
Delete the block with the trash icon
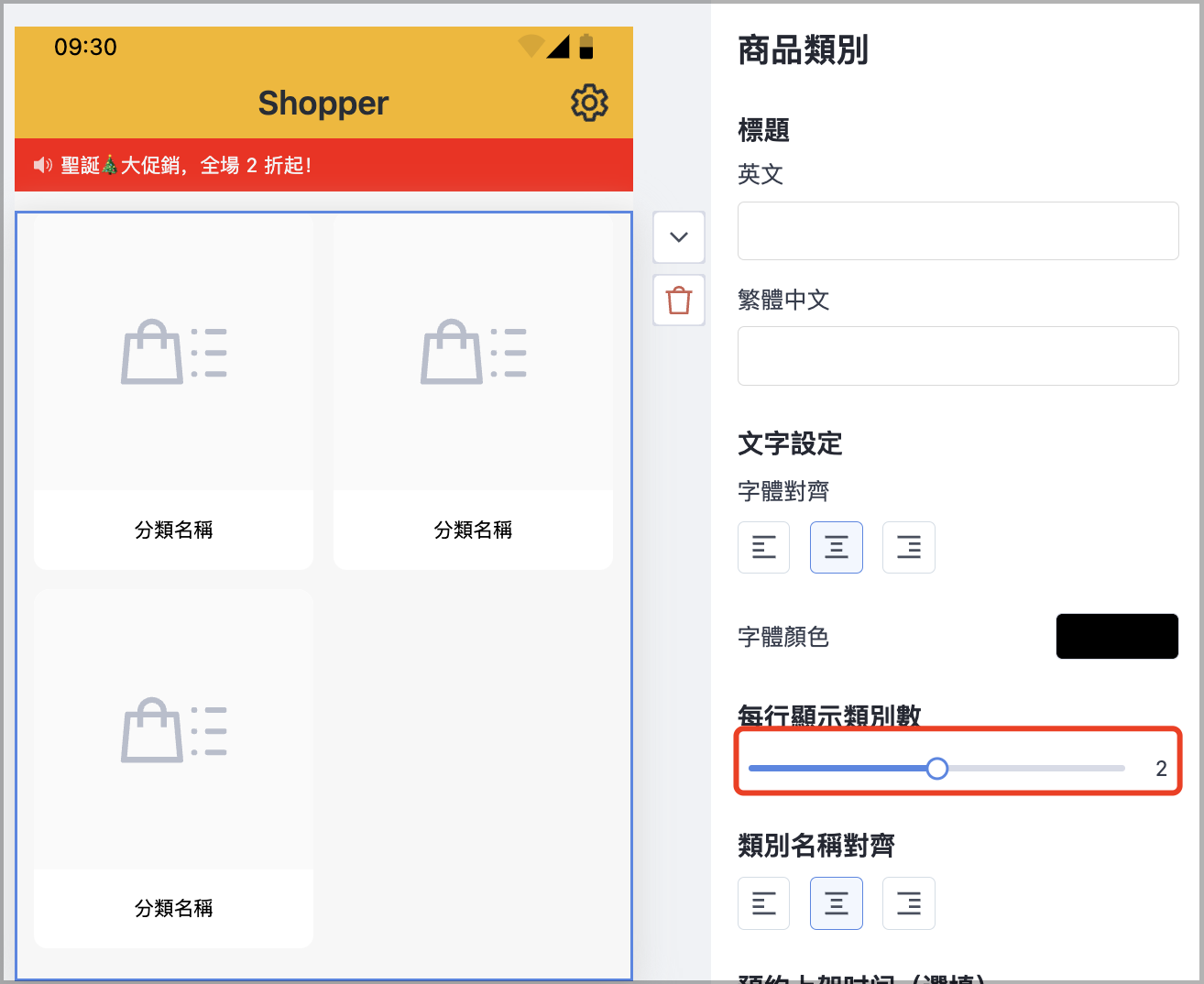(x=679, y=300)
